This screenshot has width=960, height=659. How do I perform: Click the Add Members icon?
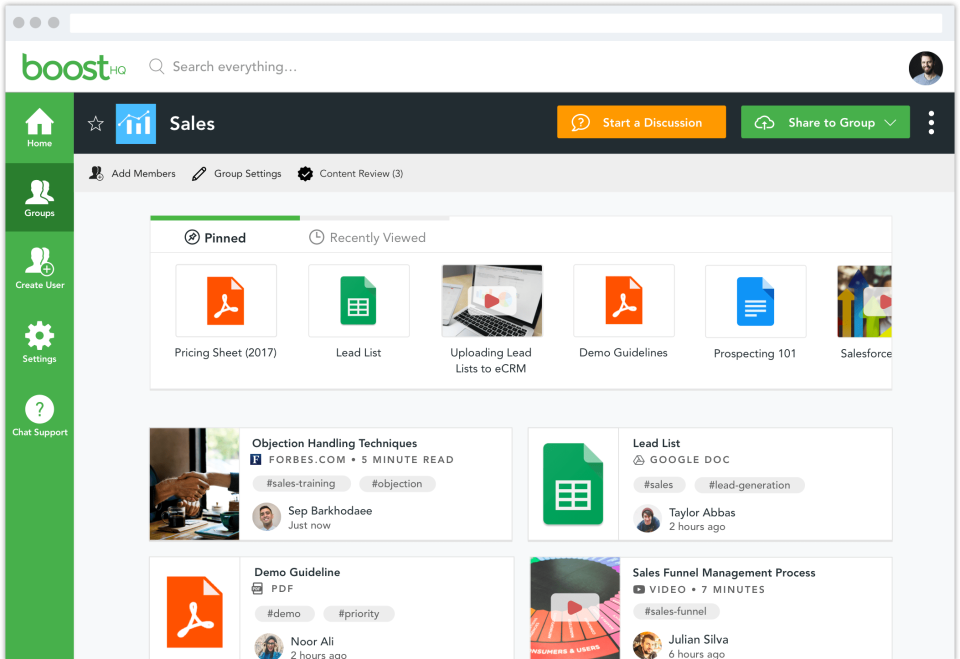[x=96, y=173]
